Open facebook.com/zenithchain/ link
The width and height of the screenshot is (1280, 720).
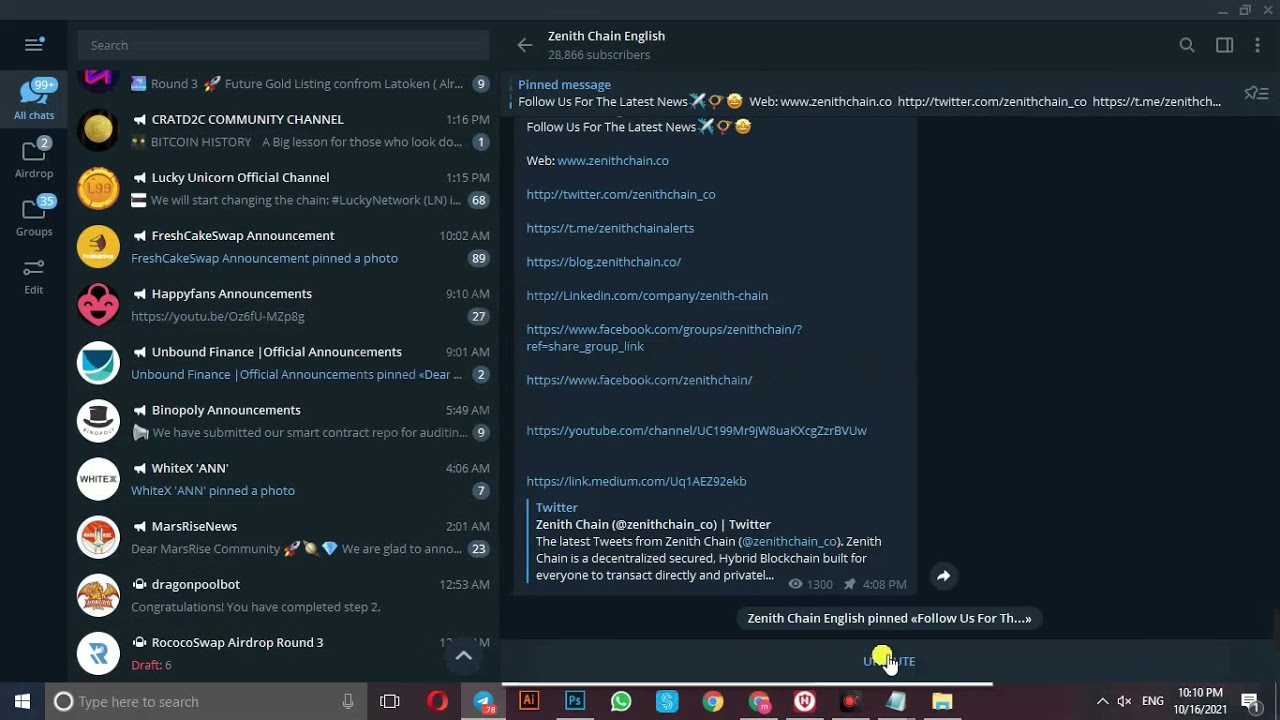639,380
